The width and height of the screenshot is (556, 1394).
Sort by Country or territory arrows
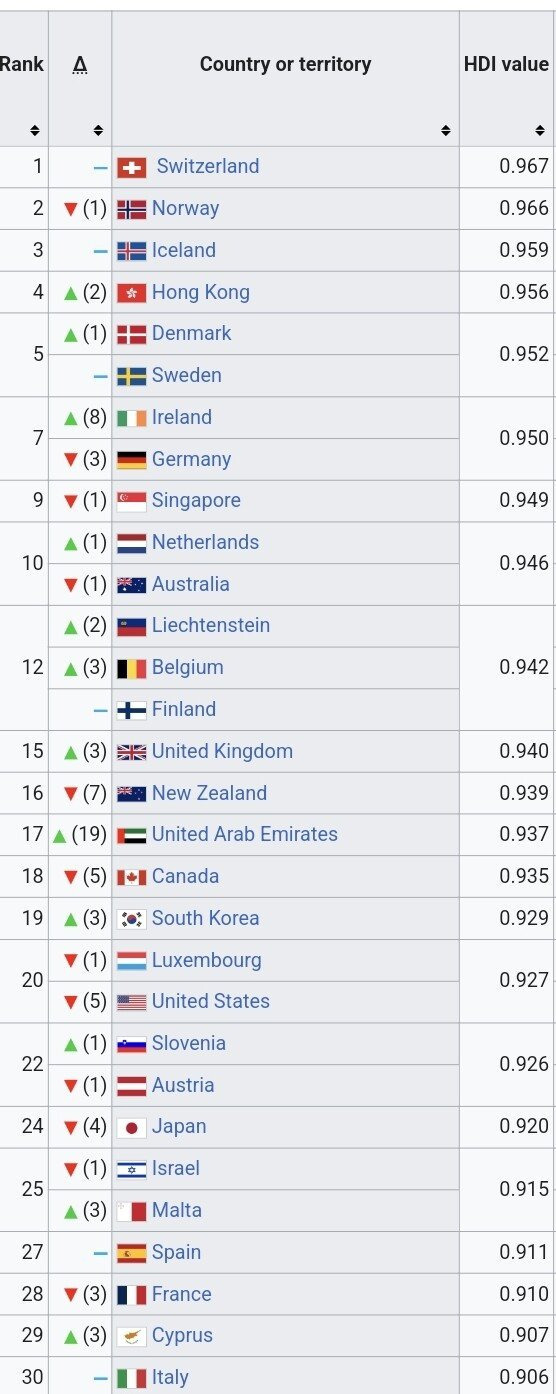(x=446, y=130)
